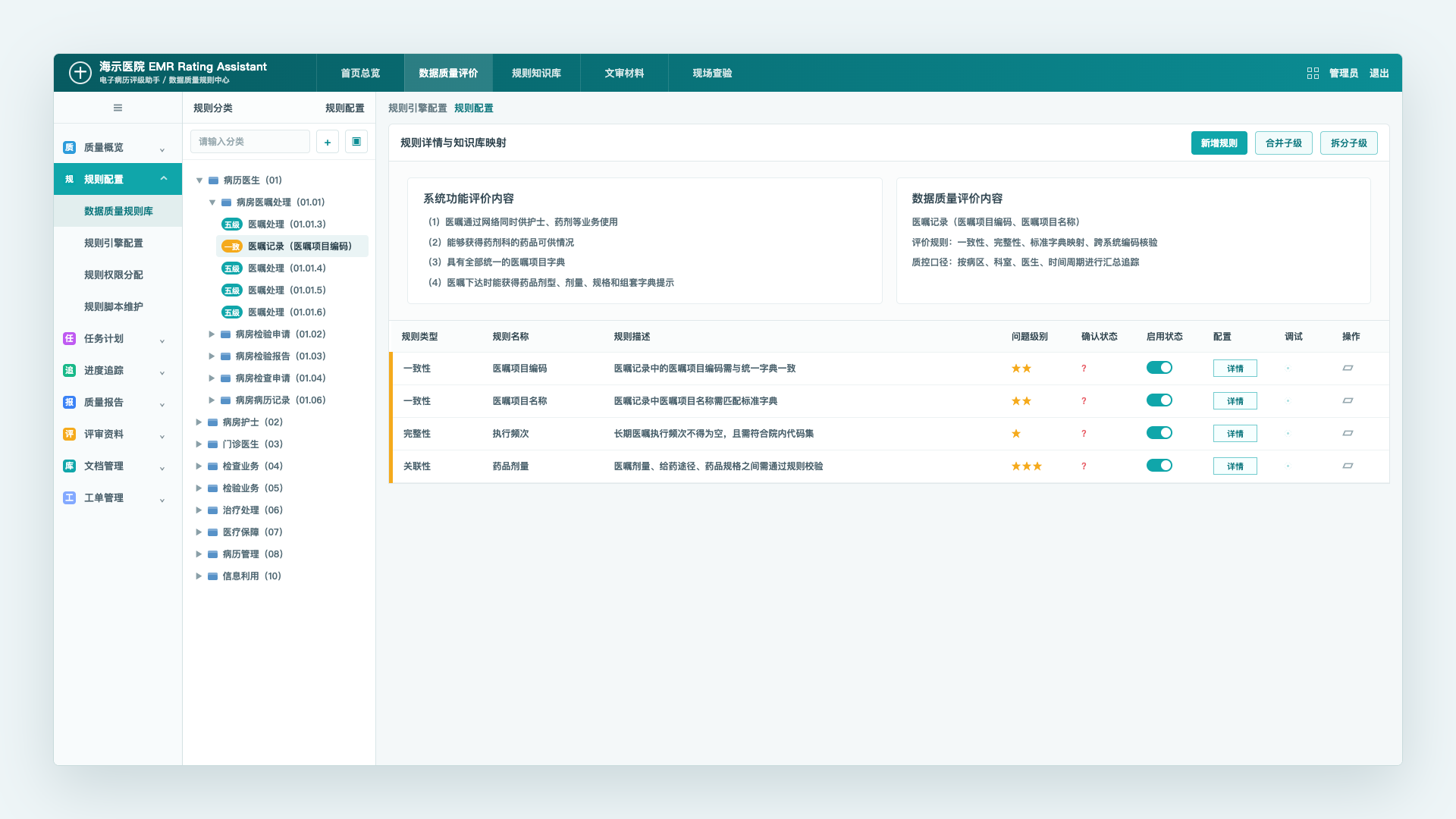The height and width of the screenshot is (819, 1456).
Task: Toggle enable switch for 医嘱项目编码 rule
Action: (x=1159, y=368)
